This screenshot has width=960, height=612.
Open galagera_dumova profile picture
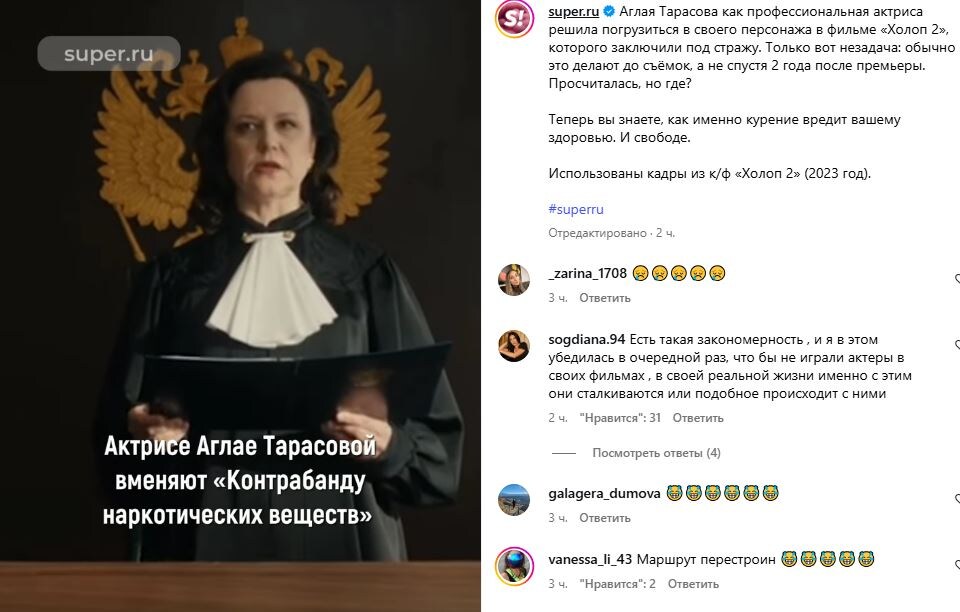coord(514,500)
